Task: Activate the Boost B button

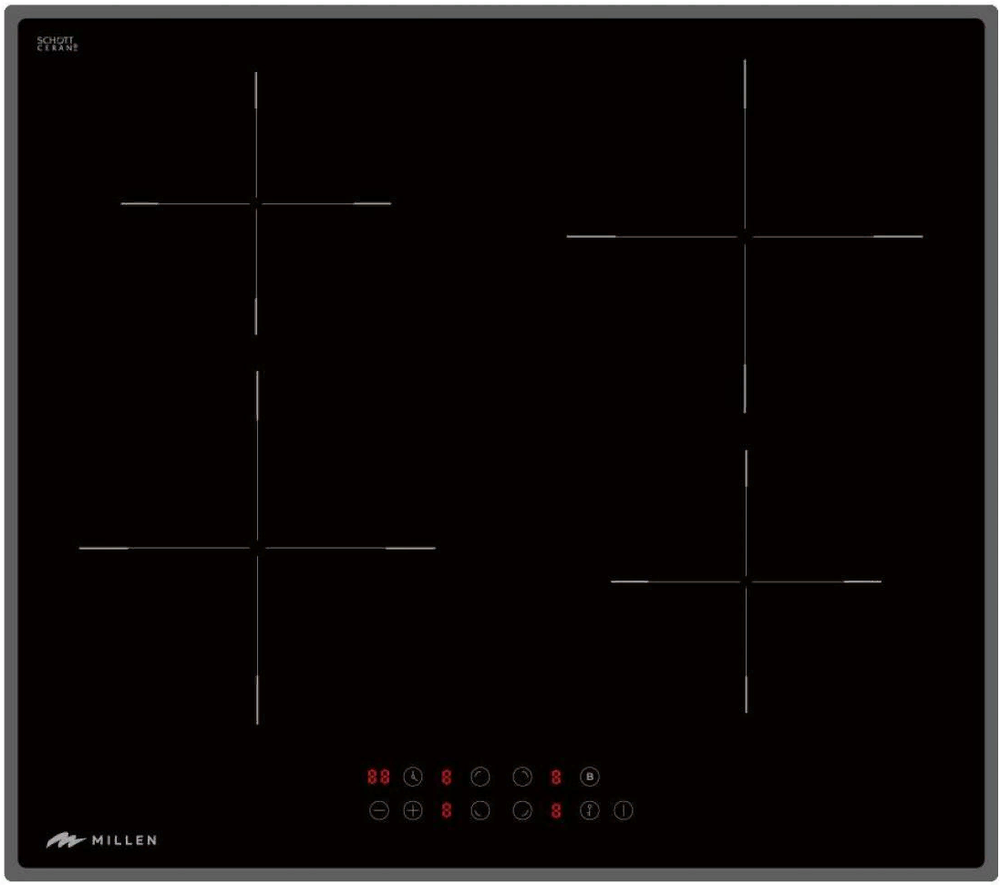Action: point(590,776)
